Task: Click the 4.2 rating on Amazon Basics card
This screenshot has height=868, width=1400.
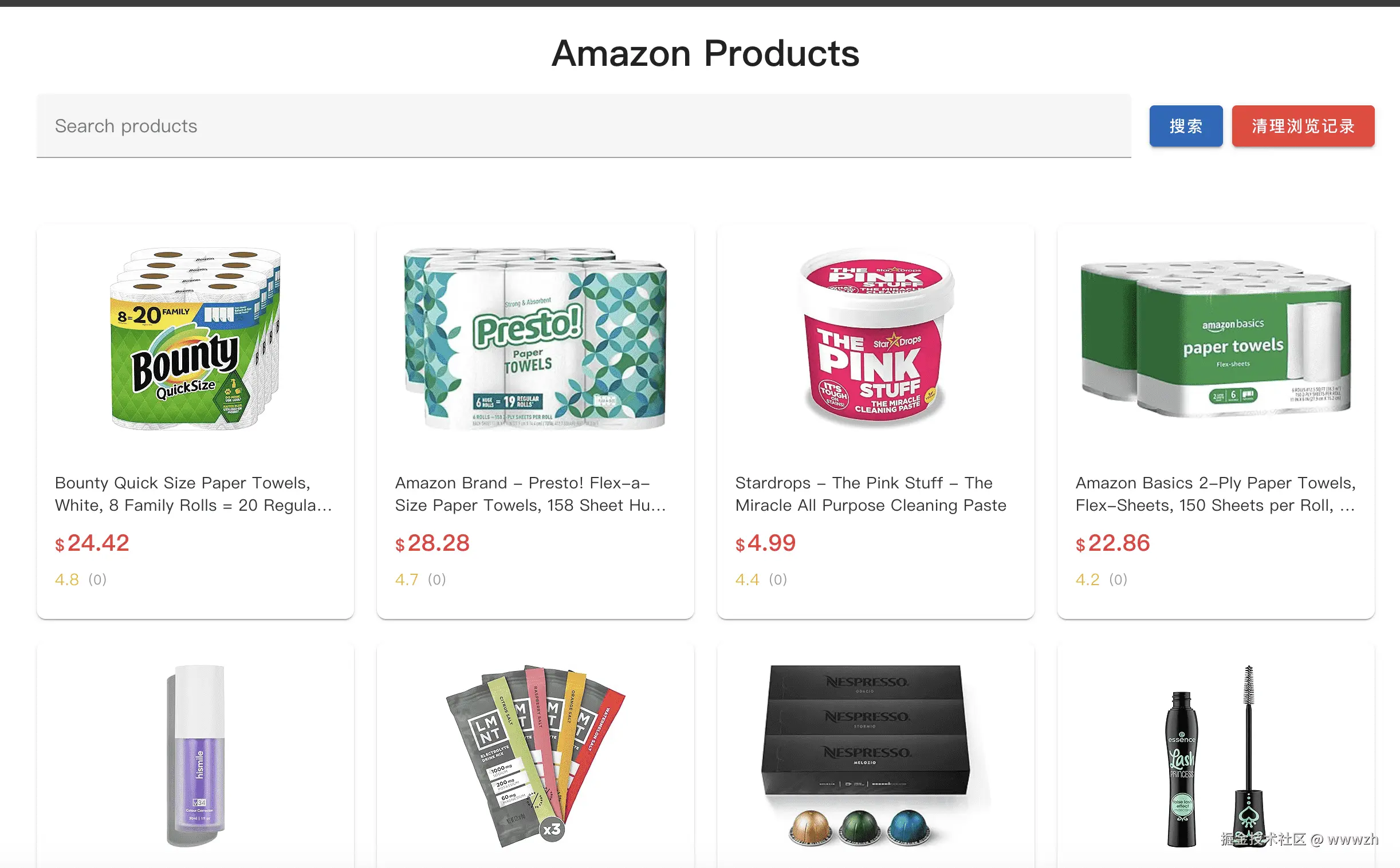Action: tap(1087, 579)
